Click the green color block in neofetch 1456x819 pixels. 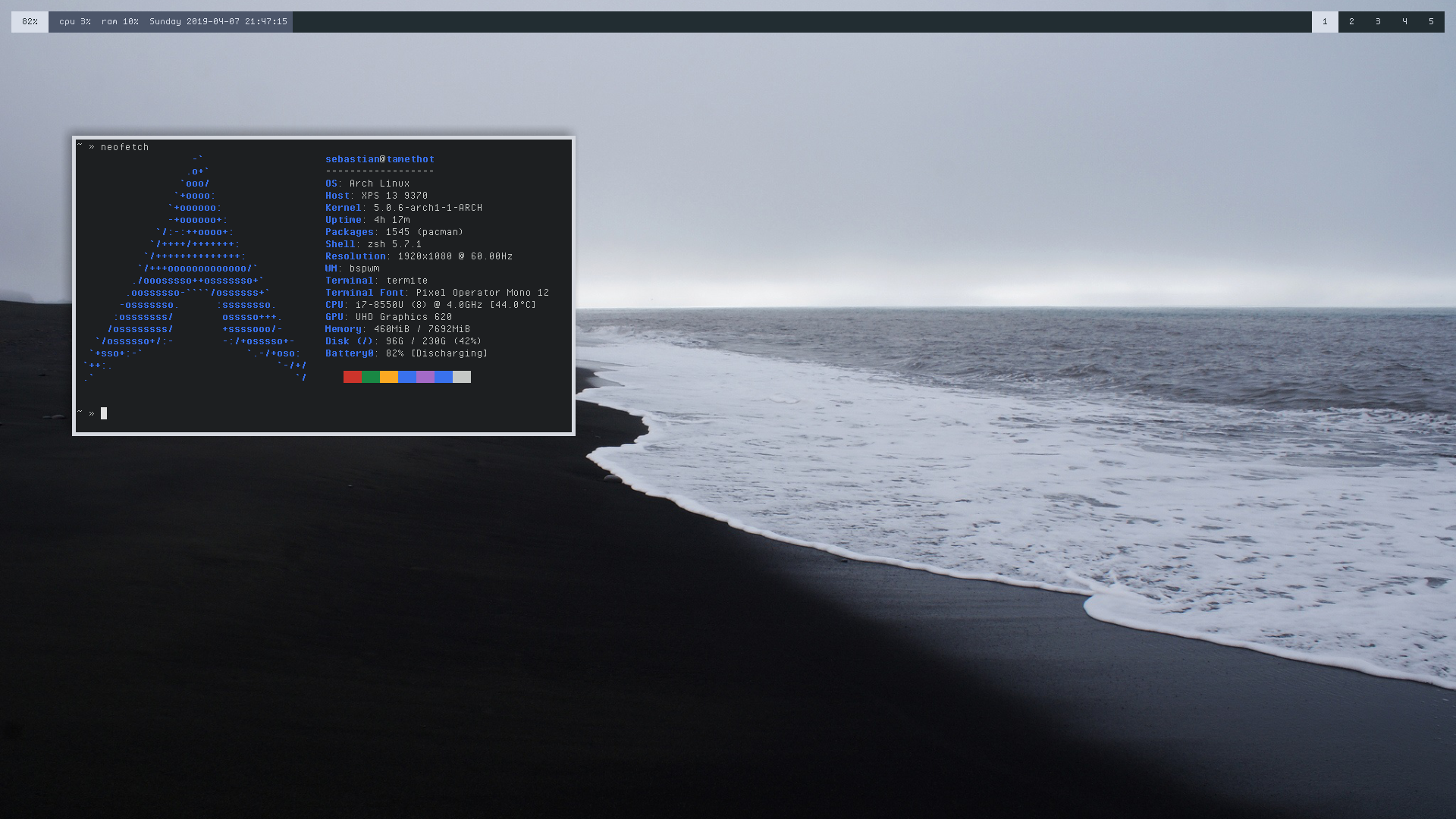click(371, 377)
